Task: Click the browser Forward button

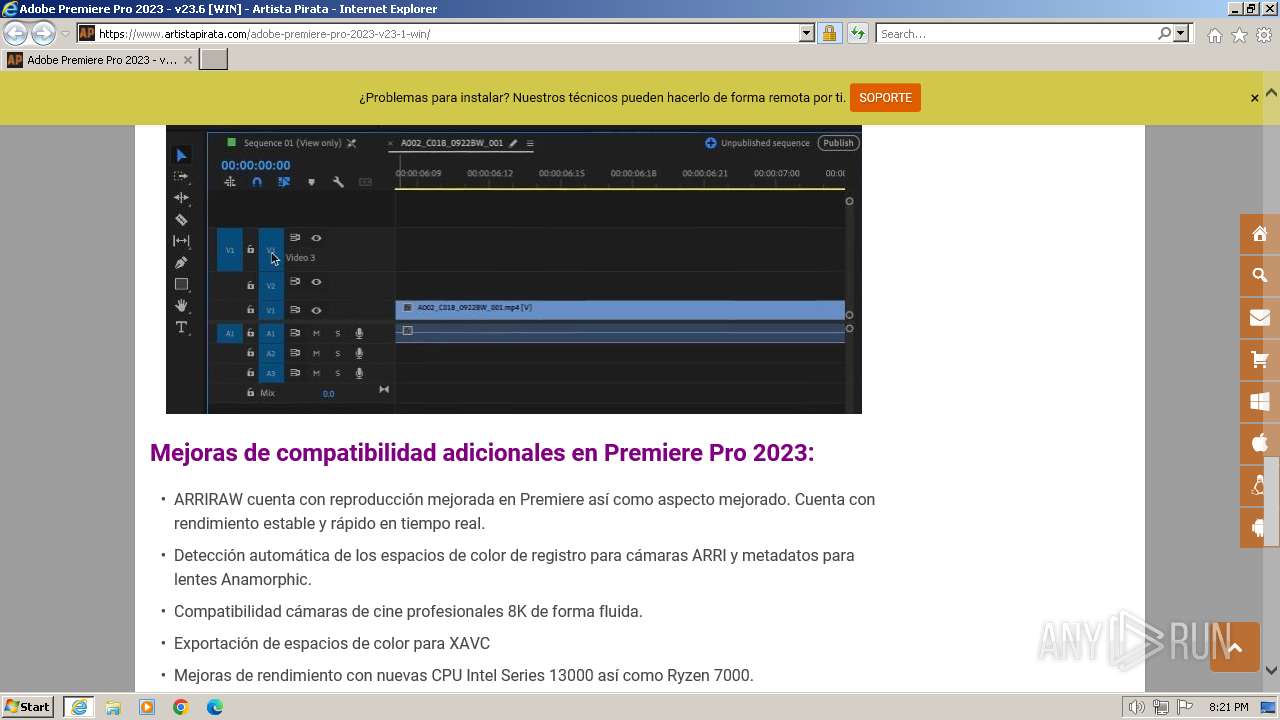Action: (43, 33)
